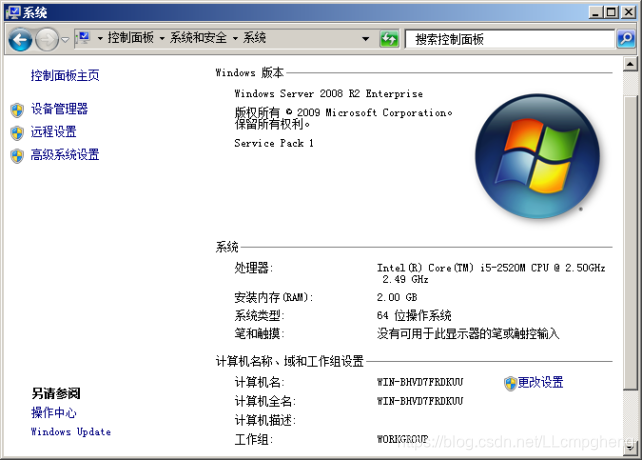Viewport: 643px width, 460px height.
Task: Click the greyed forward arrow button
Action: tap(47, 39)
